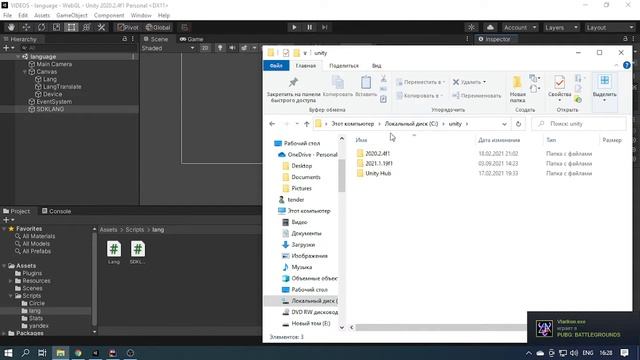Switch to the Console tab in Unity
Screen dimensions: 640x360
(56, 211)
